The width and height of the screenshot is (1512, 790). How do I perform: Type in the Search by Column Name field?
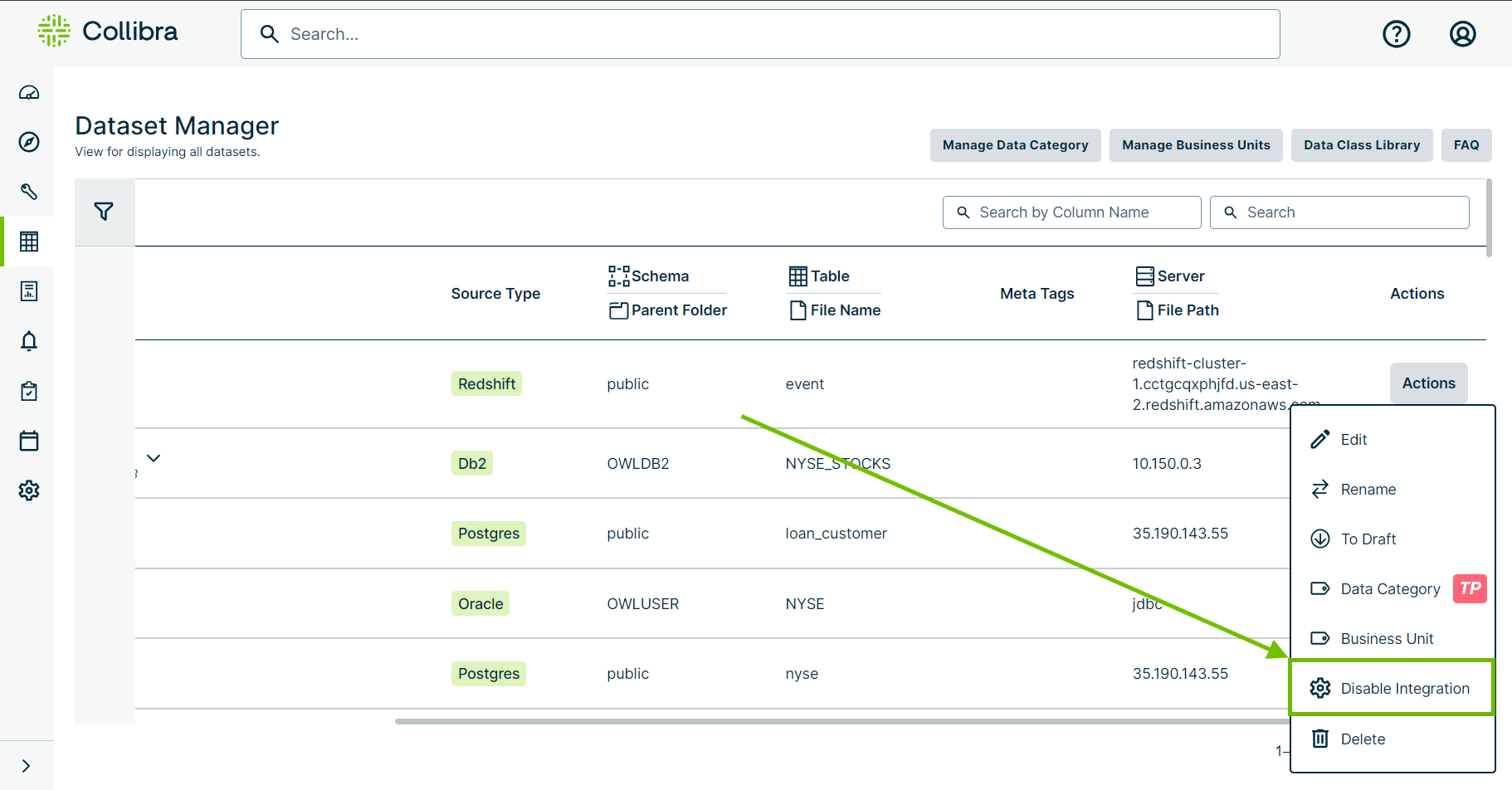tap(1071, 212)
